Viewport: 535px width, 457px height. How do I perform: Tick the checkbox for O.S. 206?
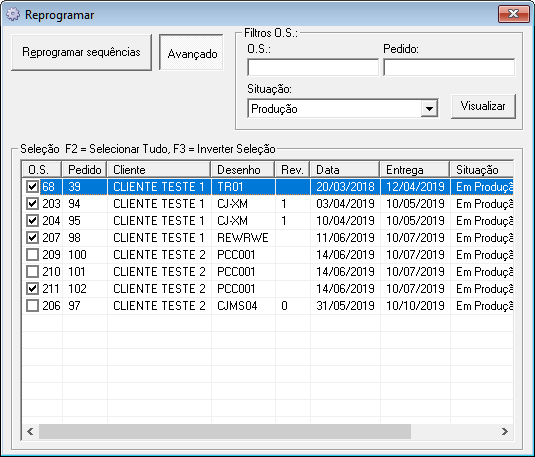(x=32, y=306)
